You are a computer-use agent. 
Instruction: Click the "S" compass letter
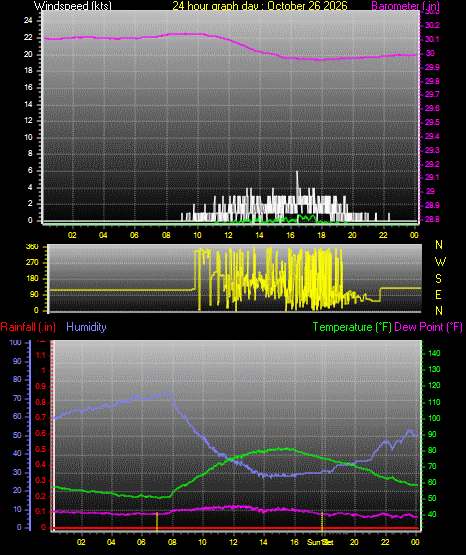[x=438, y=279]
